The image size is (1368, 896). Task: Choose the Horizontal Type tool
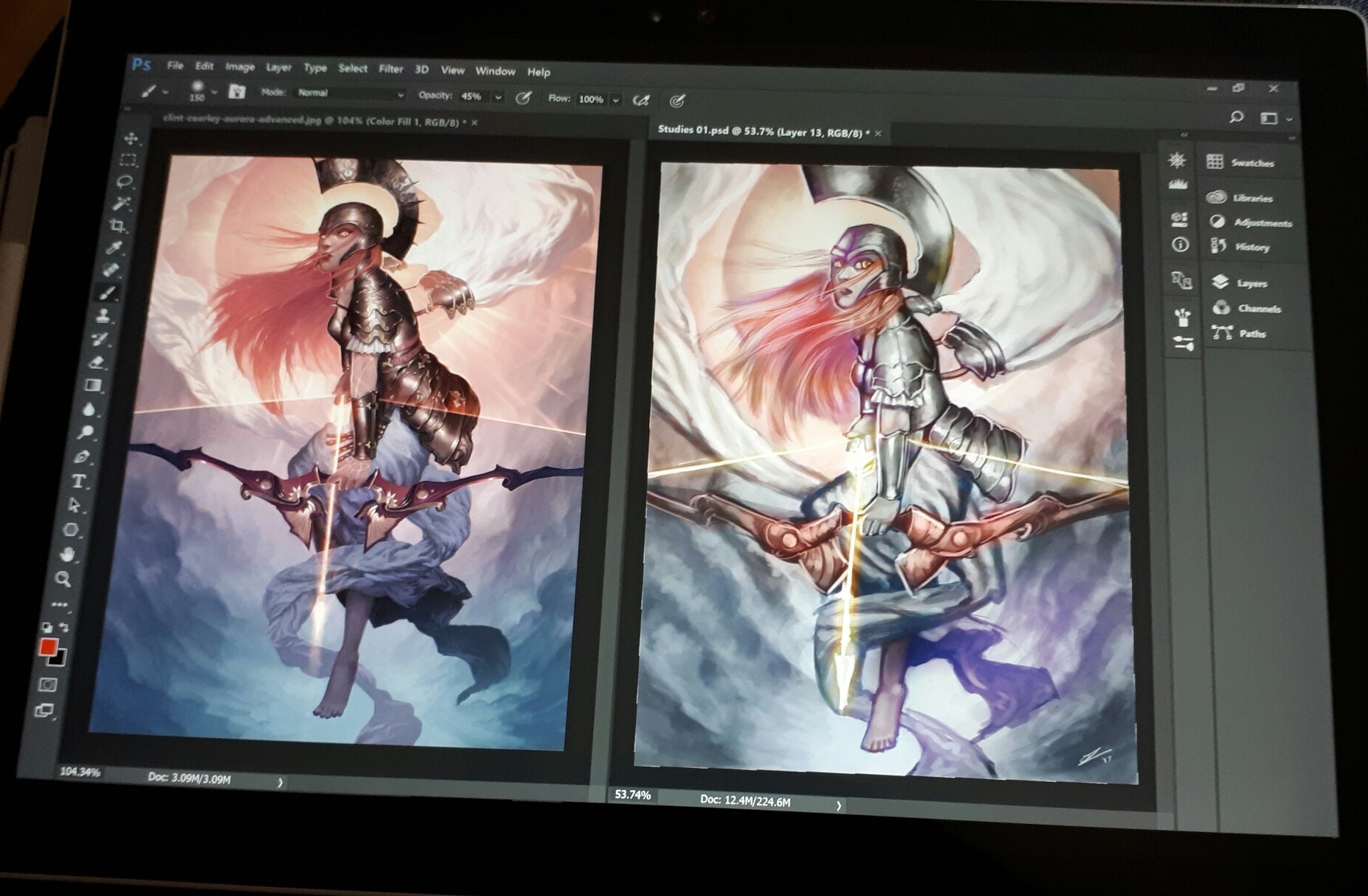point(79,482)
